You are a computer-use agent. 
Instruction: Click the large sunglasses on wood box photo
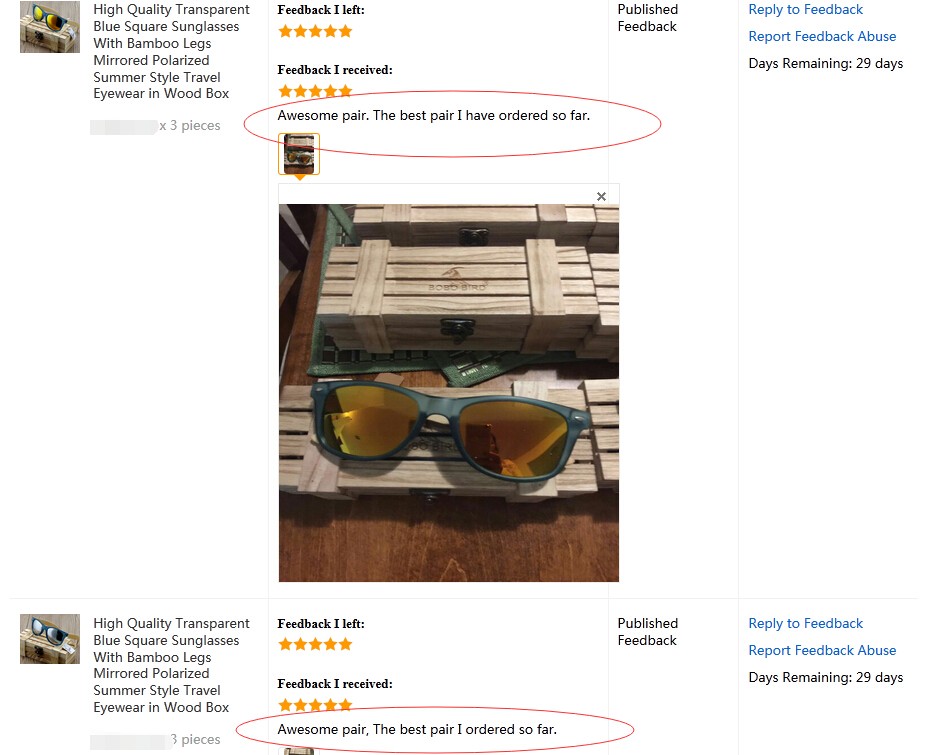click(x=448, y=392)
